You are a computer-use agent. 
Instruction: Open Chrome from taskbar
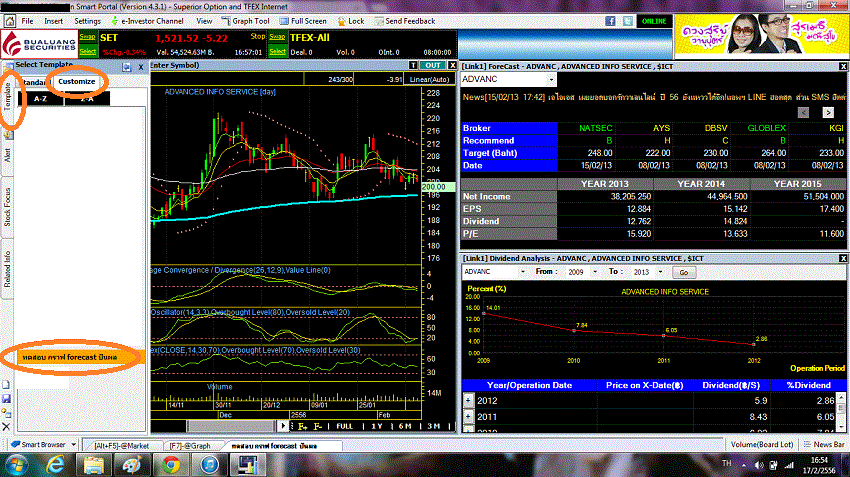(x=171, y=465)
